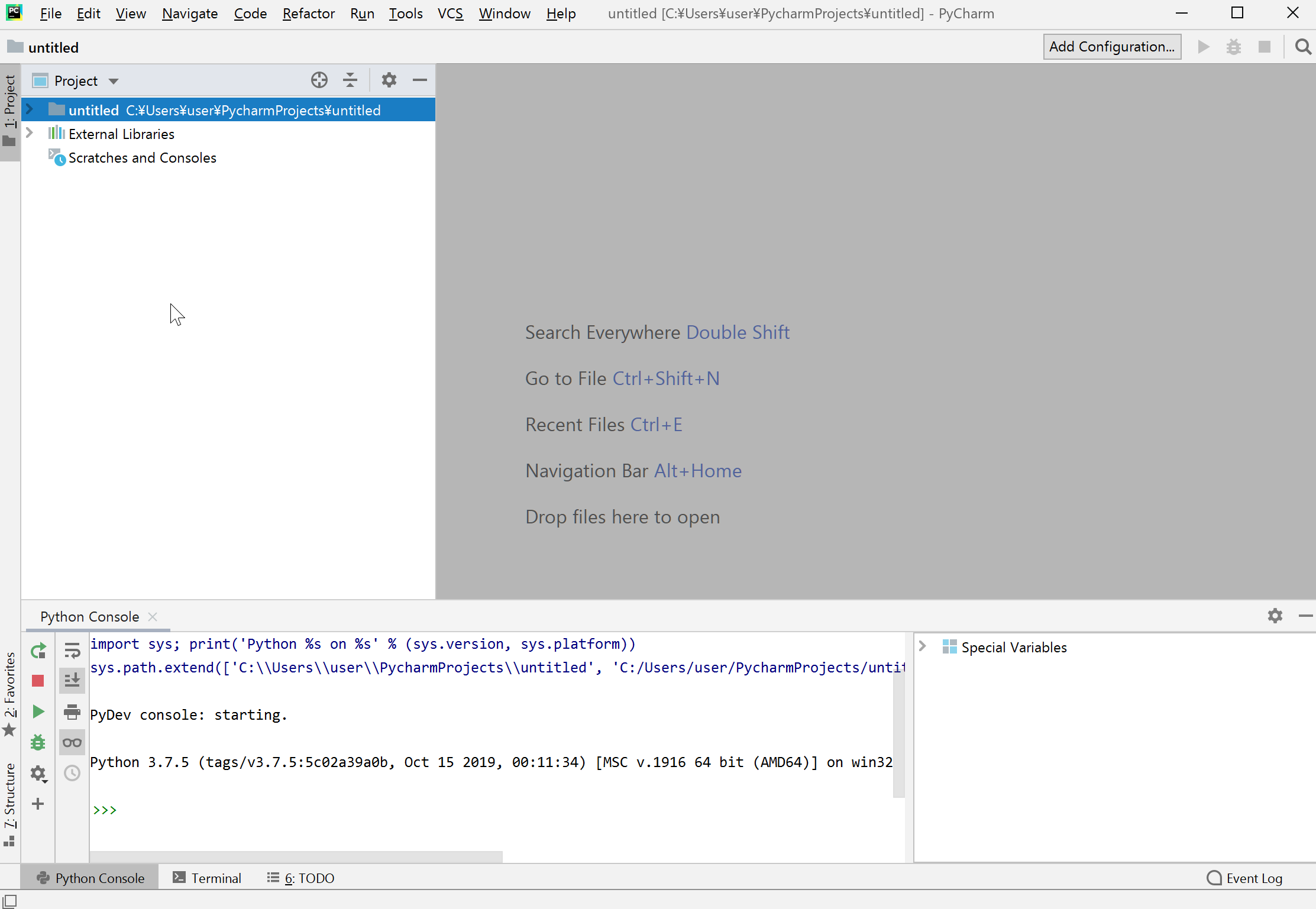
Task: Click the Print console output icon
Action: point(72,711)
